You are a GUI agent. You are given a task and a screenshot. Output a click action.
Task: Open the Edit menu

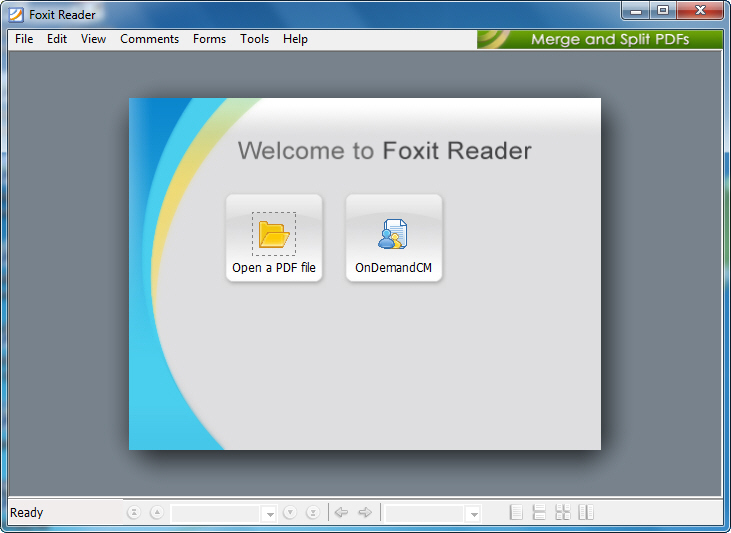[57, 39]
